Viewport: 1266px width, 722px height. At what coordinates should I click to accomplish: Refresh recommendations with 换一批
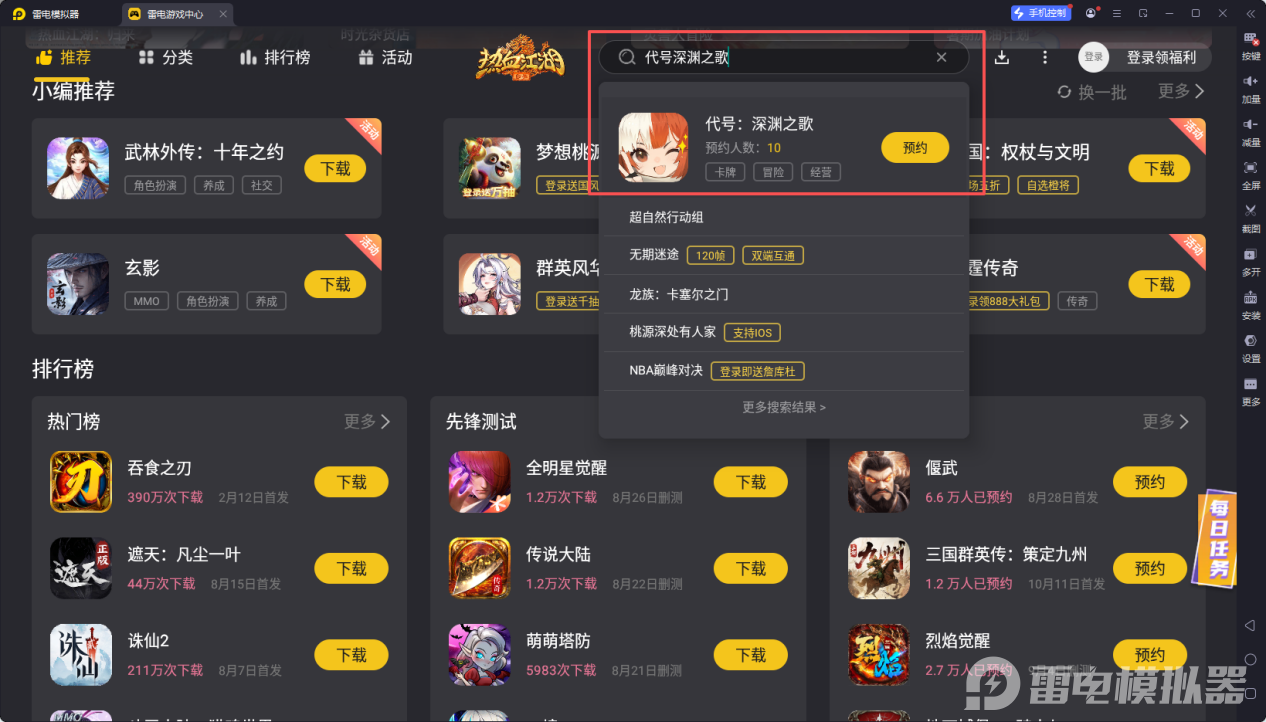(x=1092, y=92)
